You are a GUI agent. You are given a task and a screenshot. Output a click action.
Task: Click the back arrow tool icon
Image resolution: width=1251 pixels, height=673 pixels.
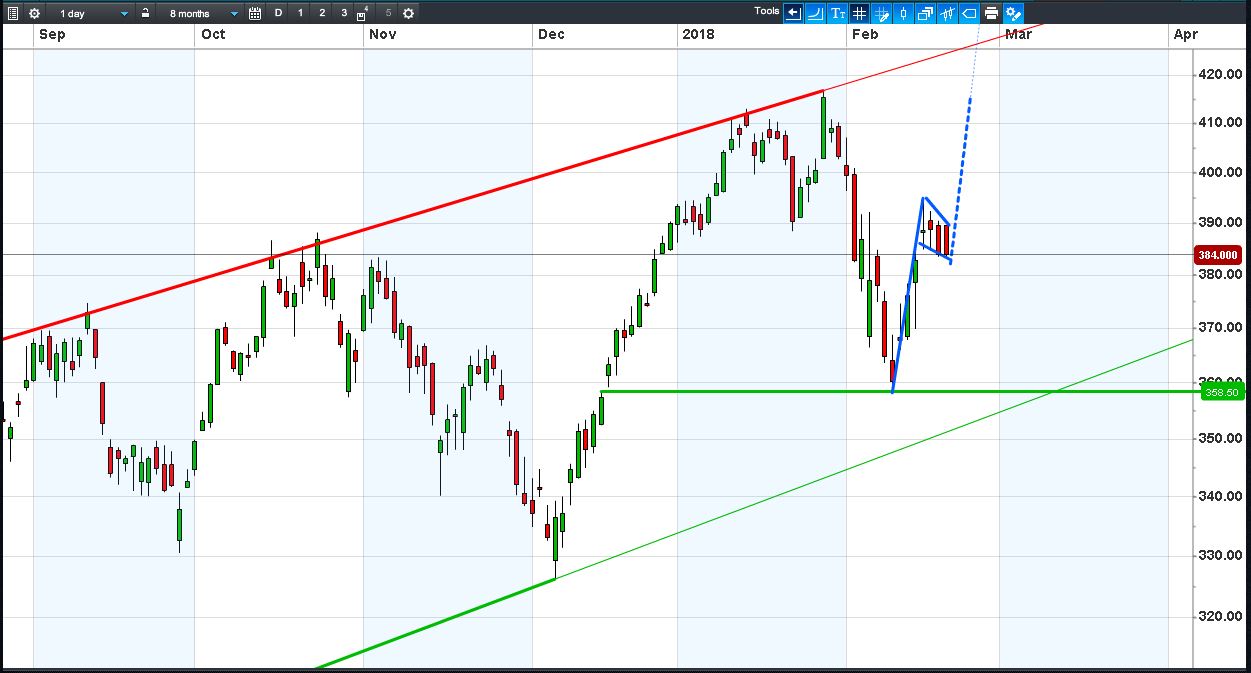coord(793,13)
